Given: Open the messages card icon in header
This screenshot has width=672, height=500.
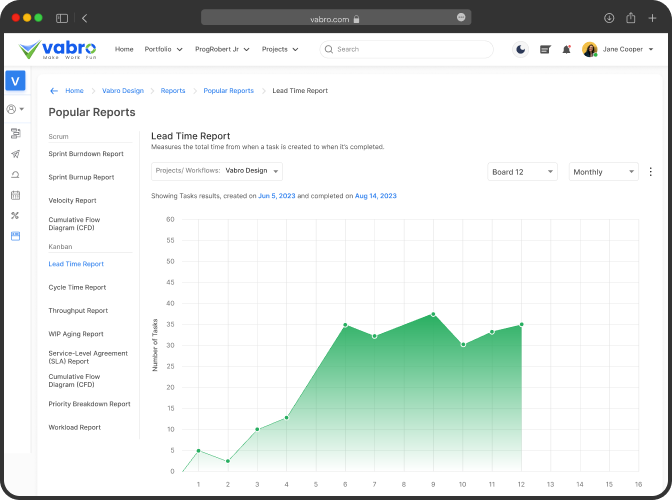Looking at the screenshot, I should point(545,49).
